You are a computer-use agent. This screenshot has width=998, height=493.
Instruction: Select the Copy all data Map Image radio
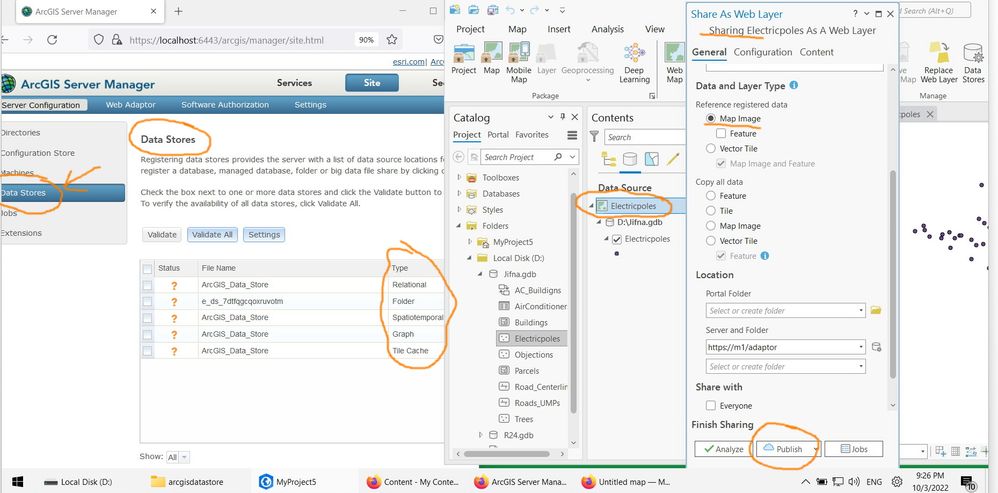point(710,226)
